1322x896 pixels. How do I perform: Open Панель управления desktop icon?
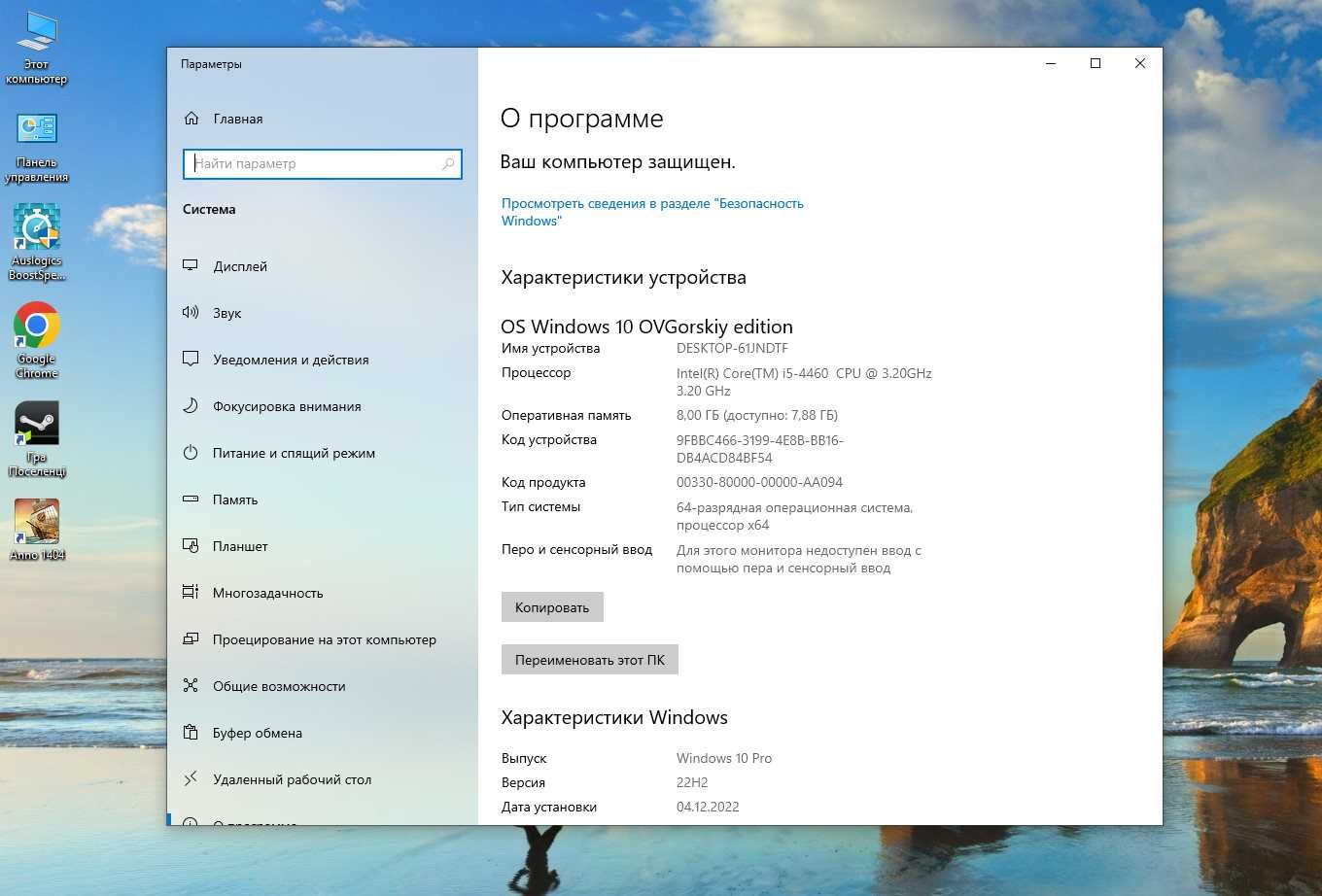37,147
